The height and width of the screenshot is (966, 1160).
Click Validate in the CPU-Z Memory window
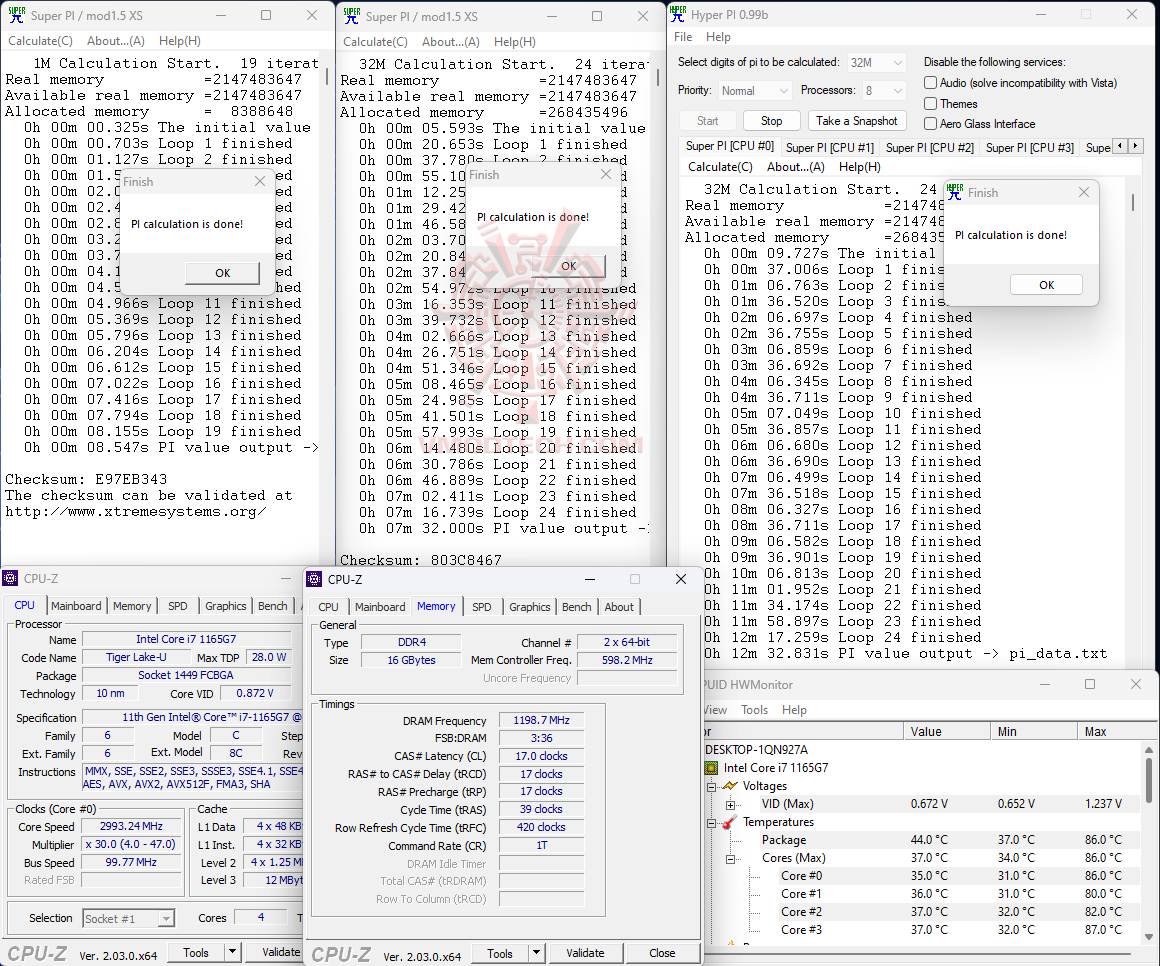point(585,953)
